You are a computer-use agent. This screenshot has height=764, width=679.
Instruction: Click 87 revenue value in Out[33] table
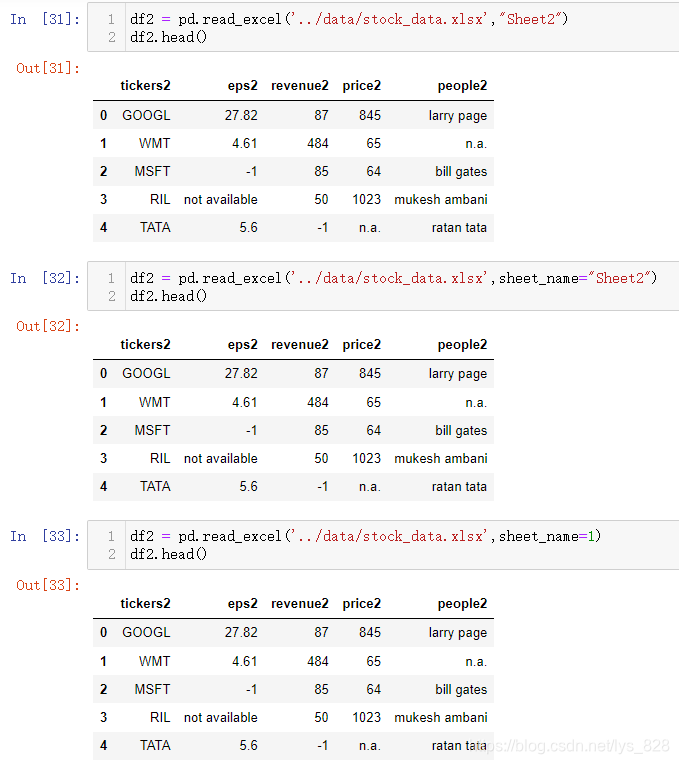coord(321,632)
